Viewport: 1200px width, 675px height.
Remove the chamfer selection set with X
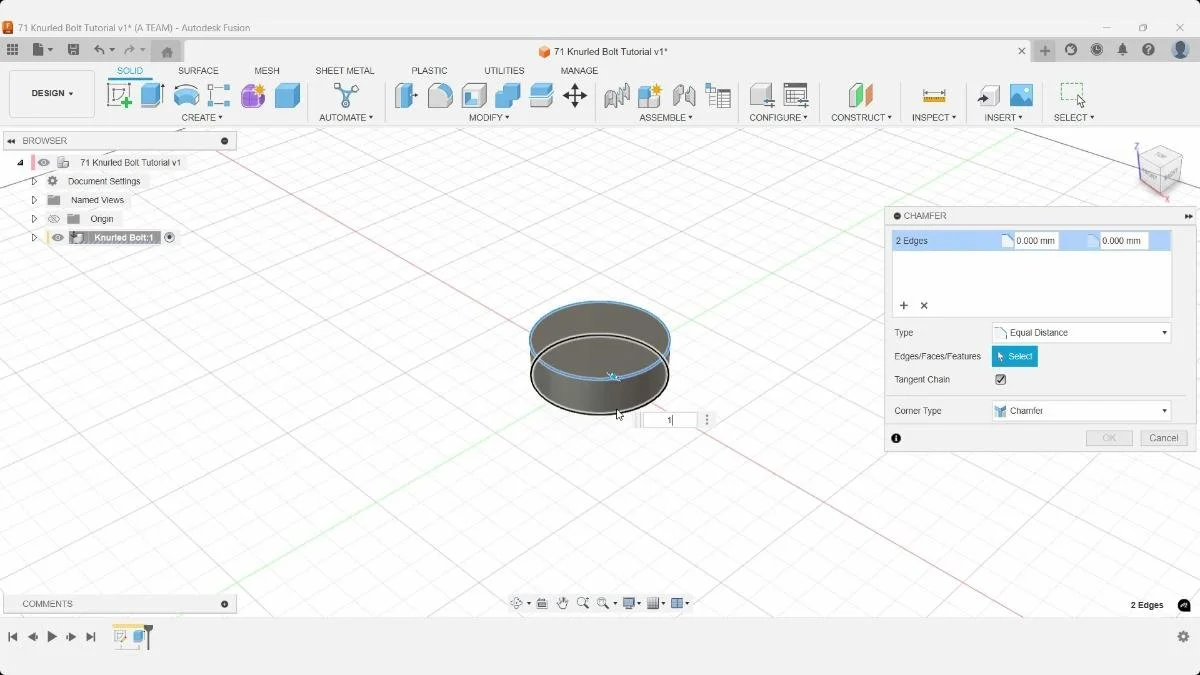pyautogui.click(x=924, y=306)
